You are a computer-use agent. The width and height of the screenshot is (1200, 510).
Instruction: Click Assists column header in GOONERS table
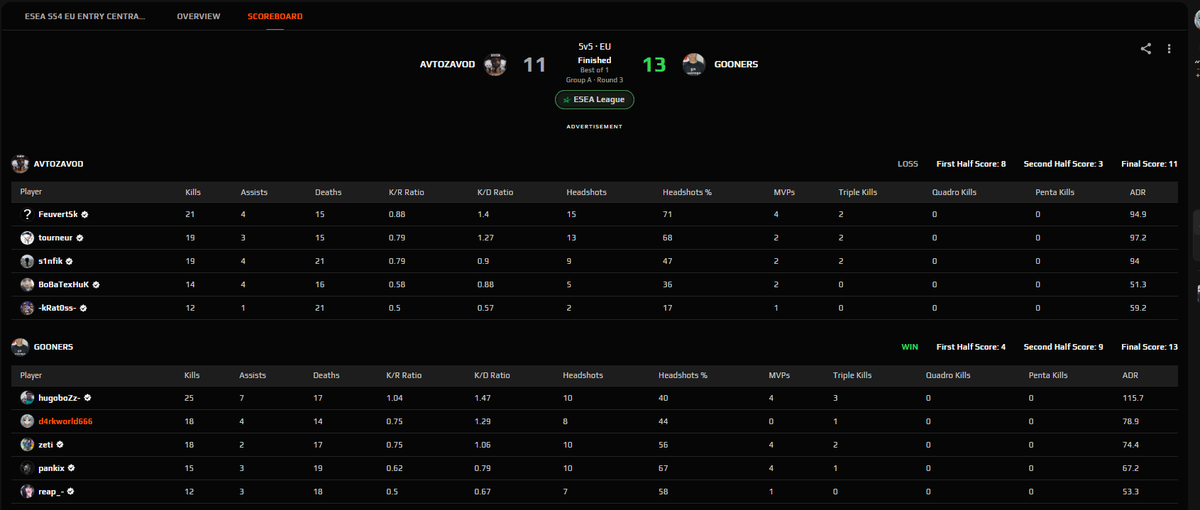tap(254, 375)
